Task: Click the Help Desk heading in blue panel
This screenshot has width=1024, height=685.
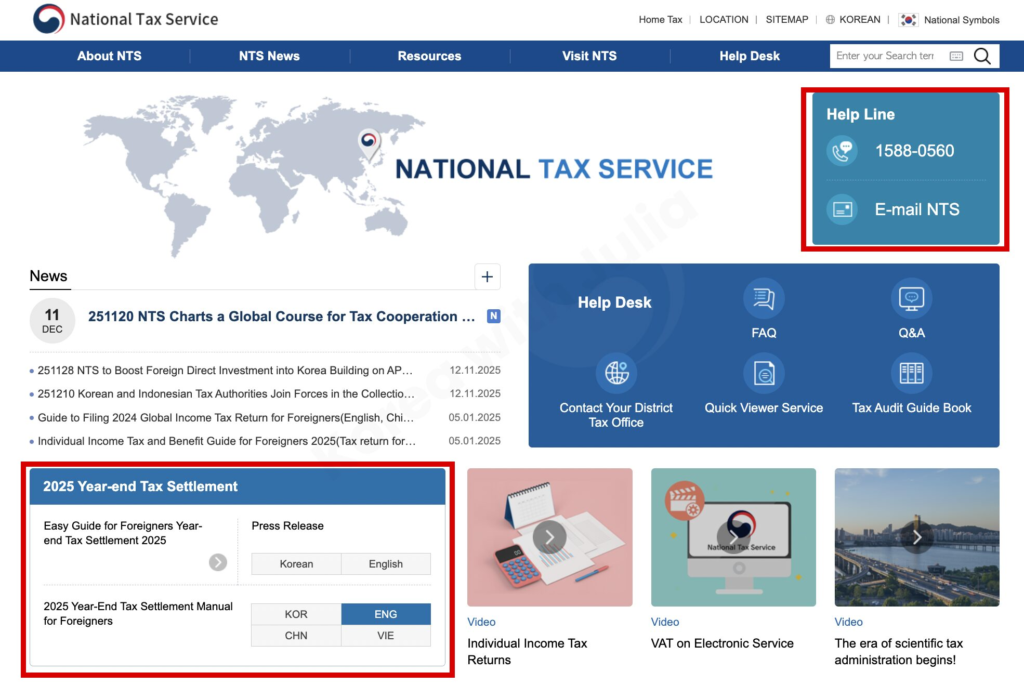Action: pyautogui.click(x=615, y=302)
